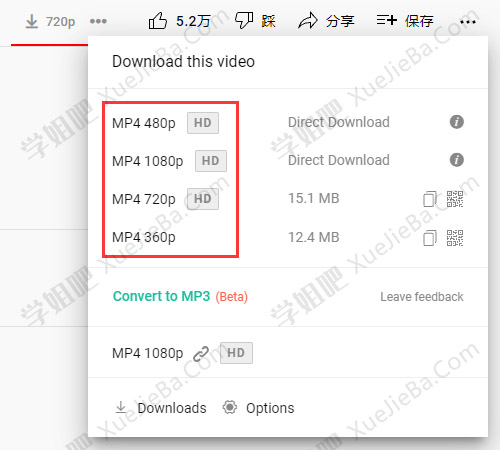The height and width of the screenshot is (450, 500).
Task: Click the HD badge next to MP4 720p
Action: pos(203,199)
